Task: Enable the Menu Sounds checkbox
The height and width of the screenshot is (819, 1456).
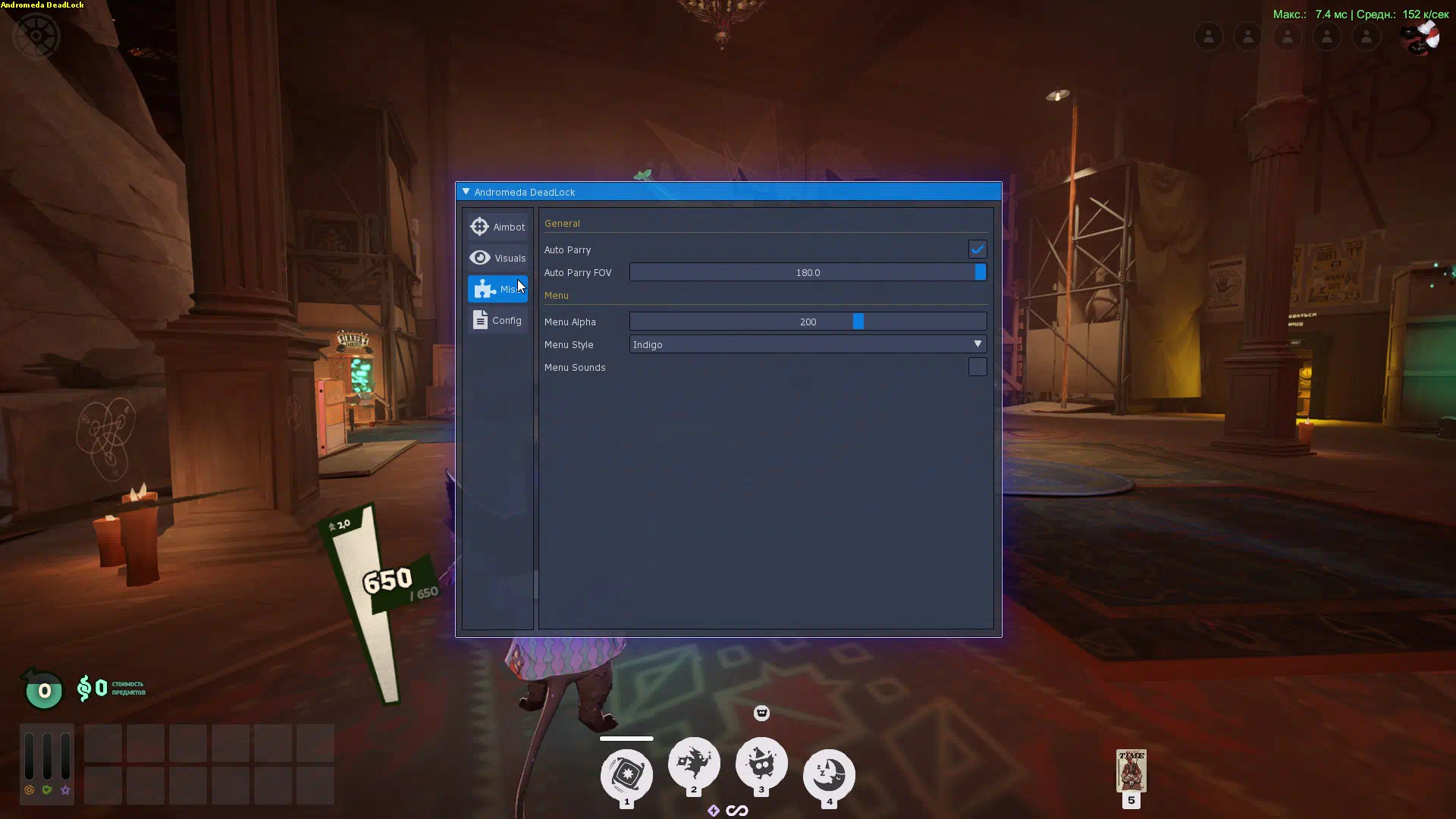Action: pyautogui.click(x=977, y=367)
